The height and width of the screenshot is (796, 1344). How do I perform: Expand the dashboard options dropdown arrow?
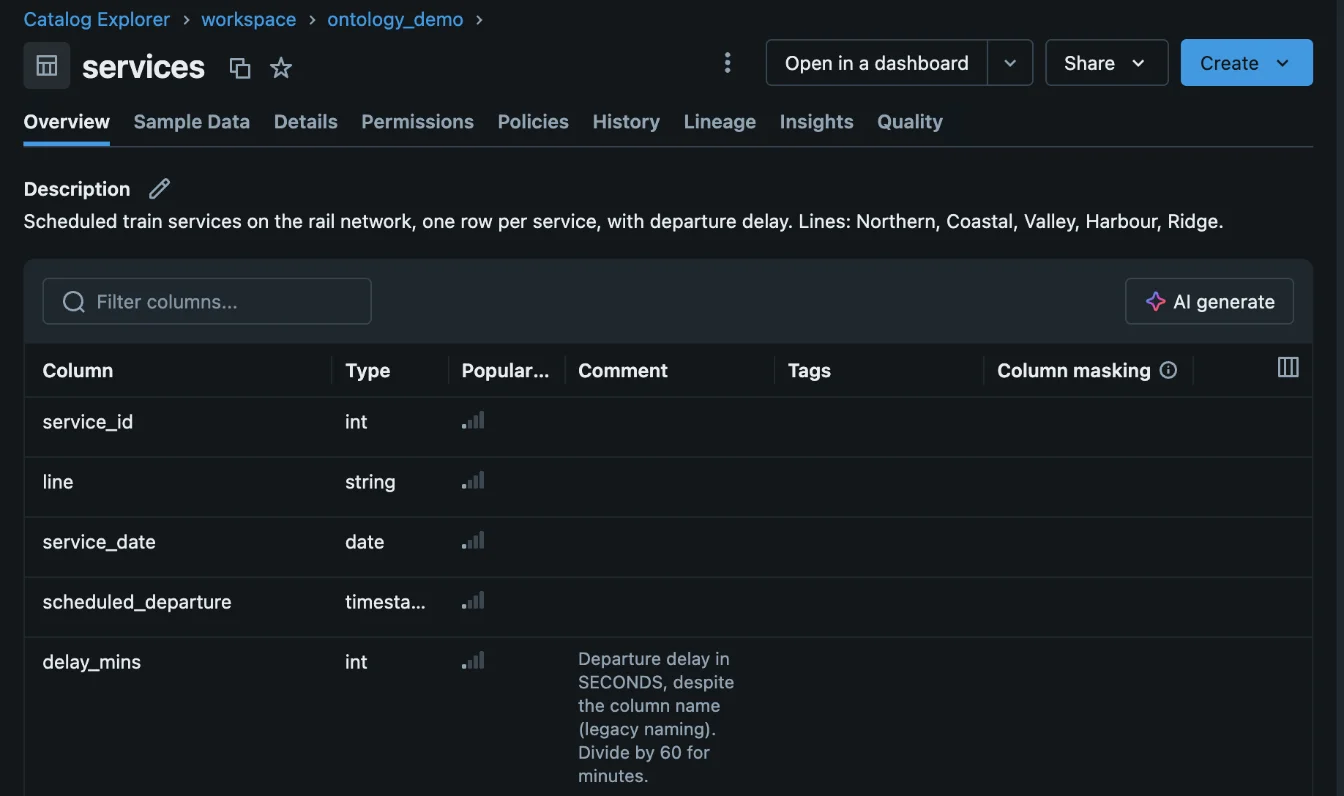1010,63
